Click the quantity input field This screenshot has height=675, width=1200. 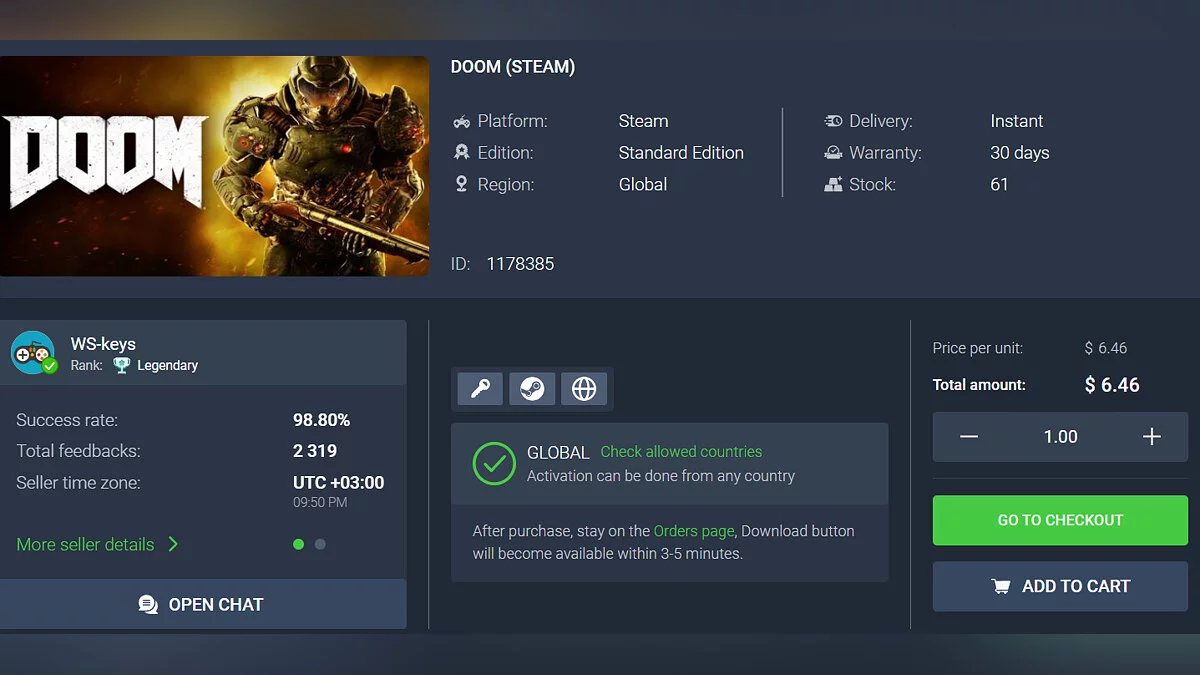[1060, 437]
